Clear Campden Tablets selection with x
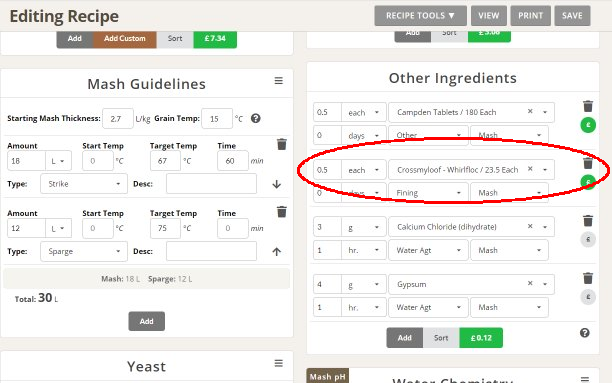The height and width of the screenshot is (383, 612). (530, 111)
